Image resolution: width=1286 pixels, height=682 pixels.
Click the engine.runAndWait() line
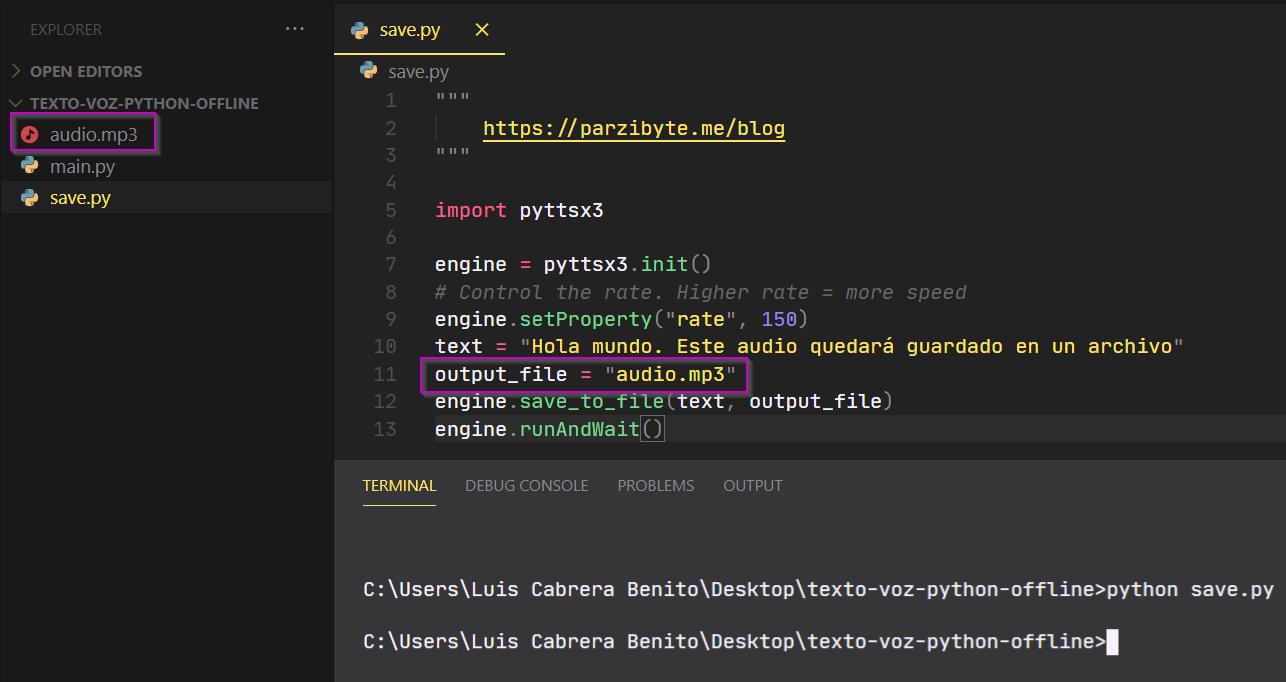(549, 429)
